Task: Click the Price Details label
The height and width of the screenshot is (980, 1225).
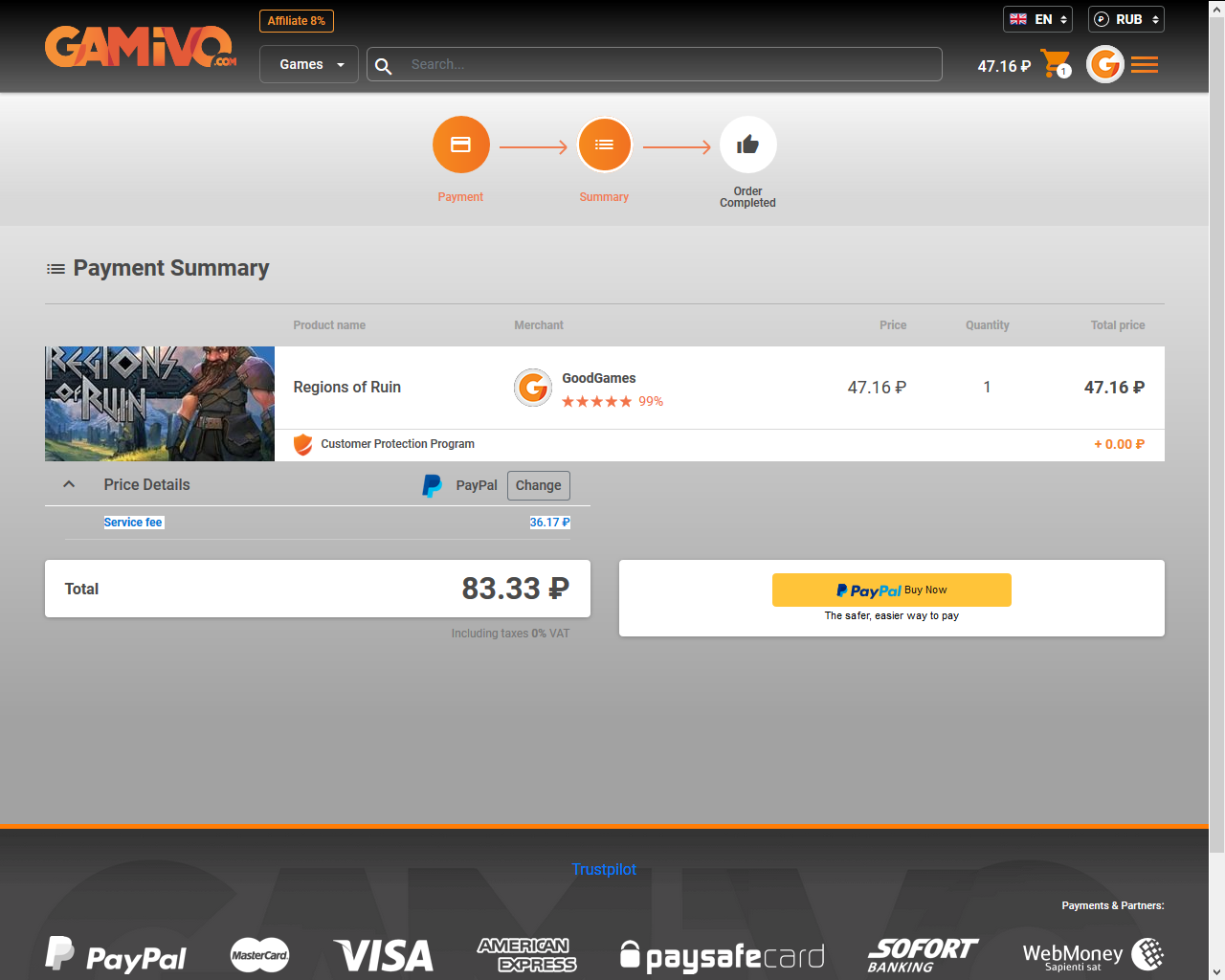Action: (147, 485)
